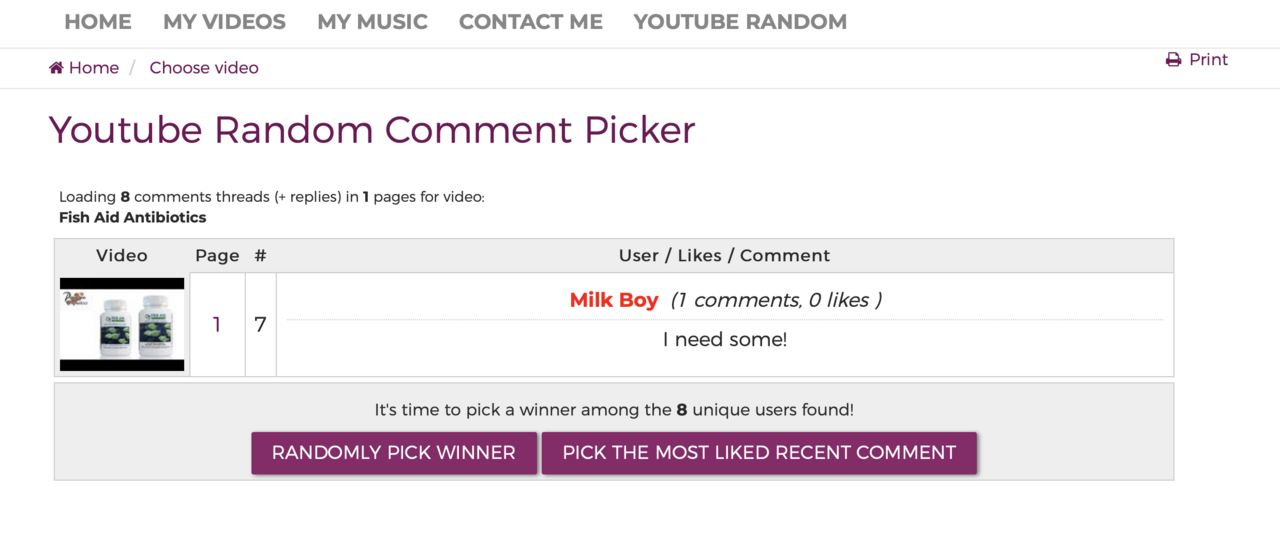
Task: Click the Fish Aid Antibiotics video title
Action: (x=133, y=217)
